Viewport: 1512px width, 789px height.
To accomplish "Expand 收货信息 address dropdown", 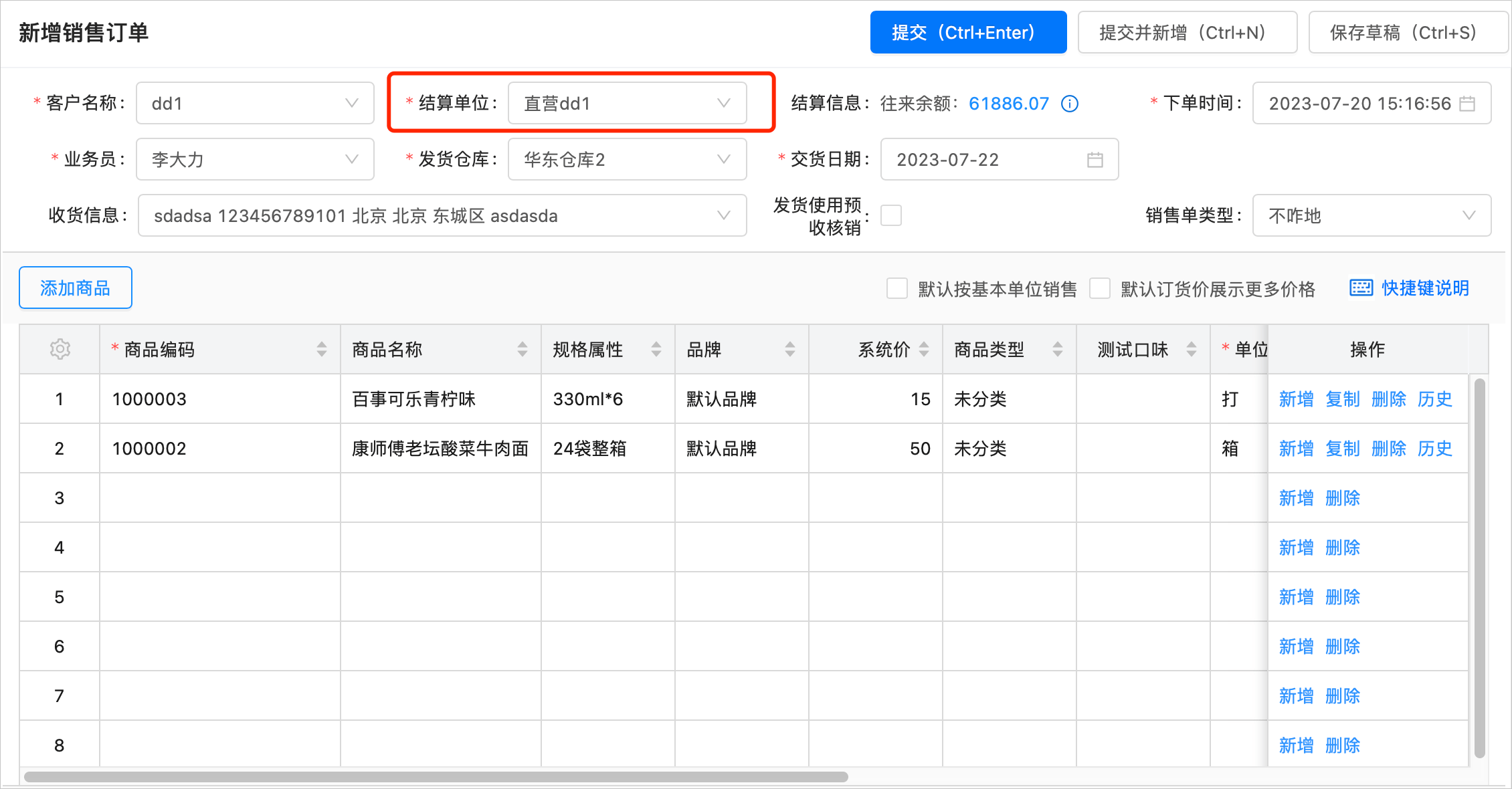I will pos(442,215).
